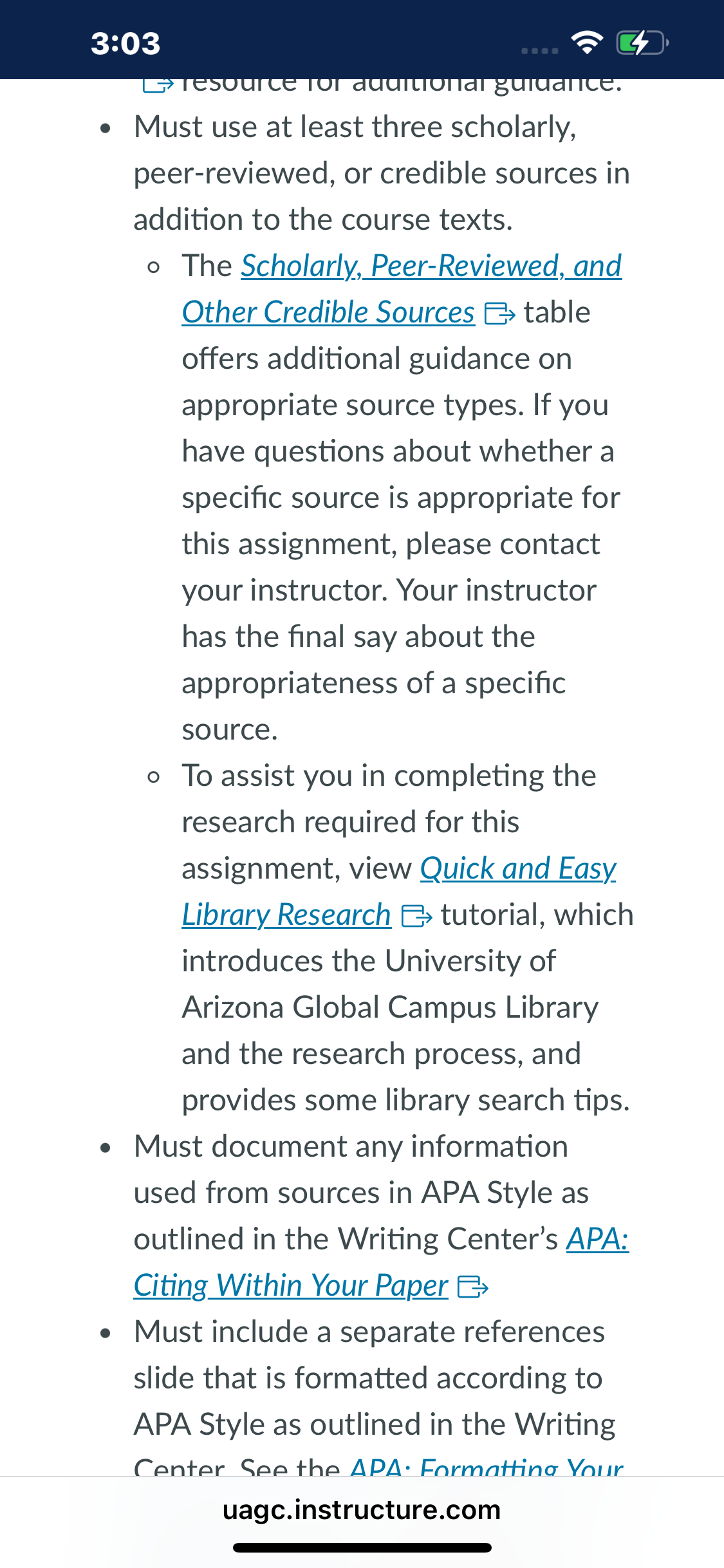Screen dimensions: 724x1568
Task: Tap the charging battery icon
Action: pos(642,43)
